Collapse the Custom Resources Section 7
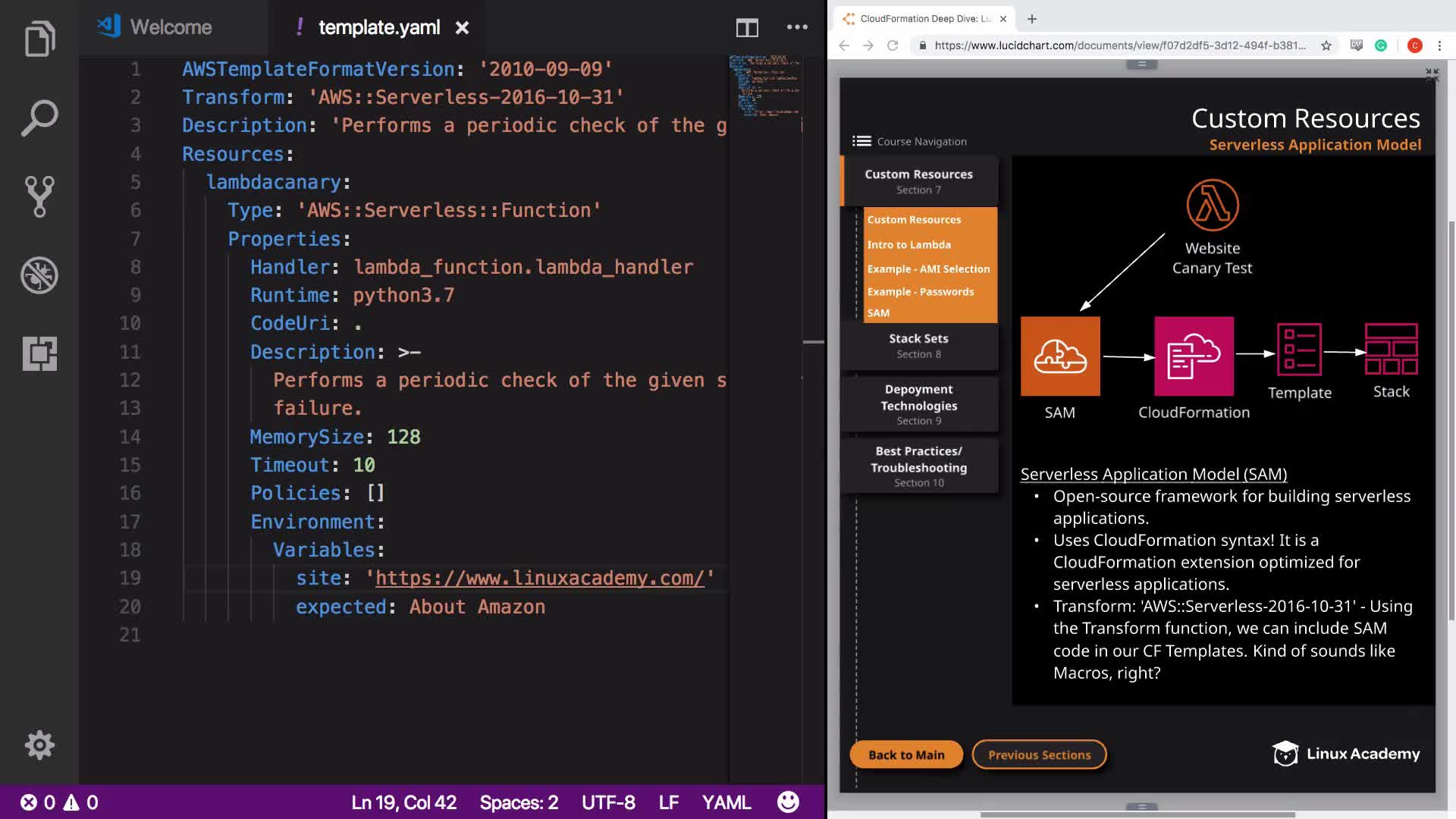The image size is (1456, 819). (918, 181)
